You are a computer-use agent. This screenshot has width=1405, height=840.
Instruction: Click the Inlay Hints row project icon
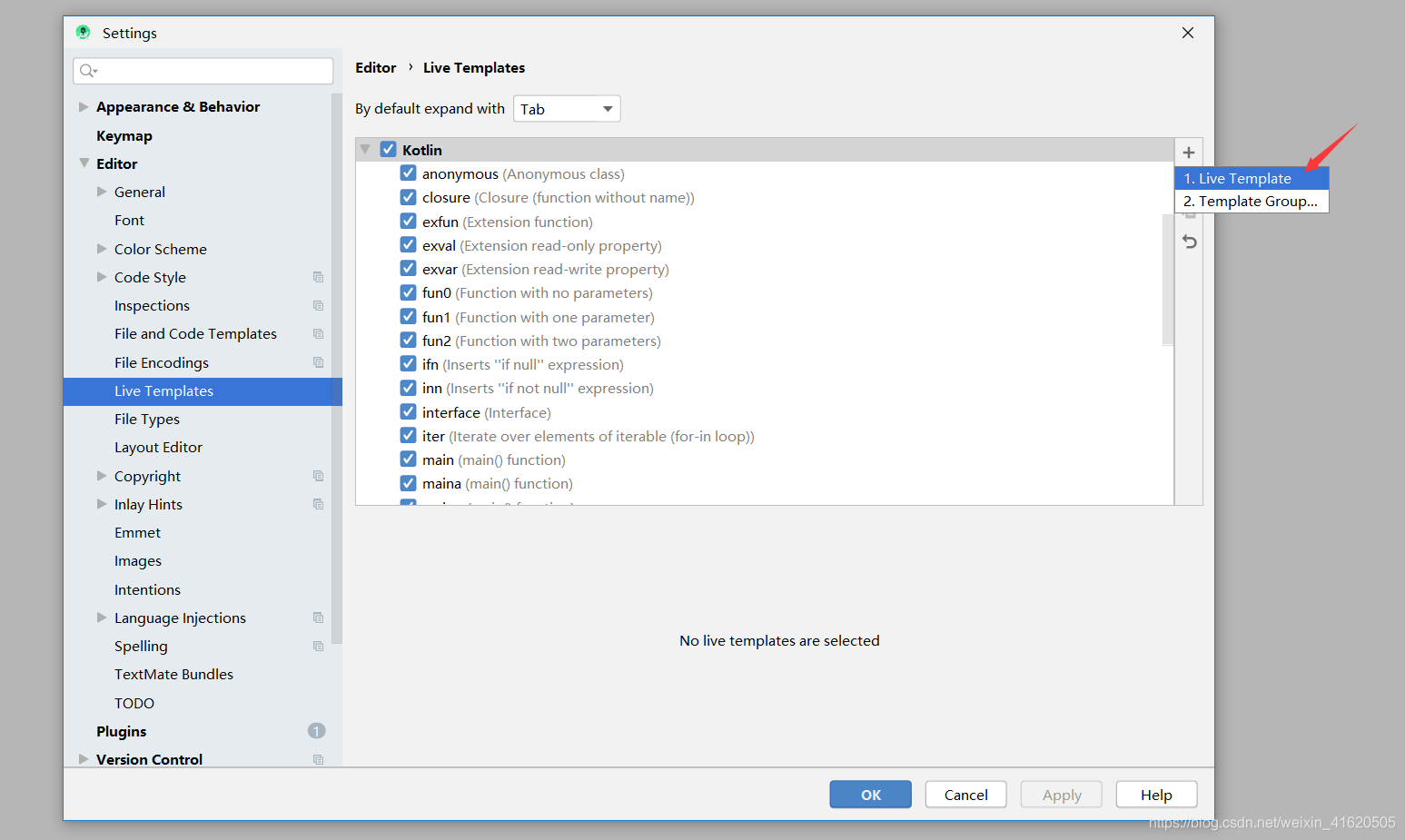(x=318, y=504)
